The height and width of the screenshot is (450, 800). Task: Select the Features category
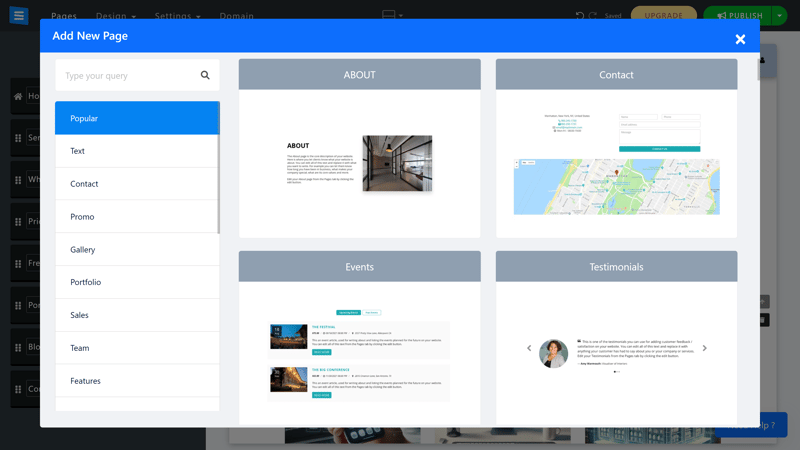pyautogui.click(x=137, y=381)
